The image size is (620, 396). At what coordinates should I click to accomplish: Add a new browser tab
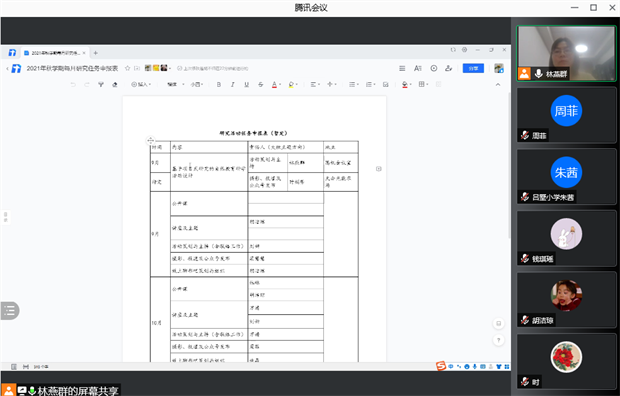[95, 53]
